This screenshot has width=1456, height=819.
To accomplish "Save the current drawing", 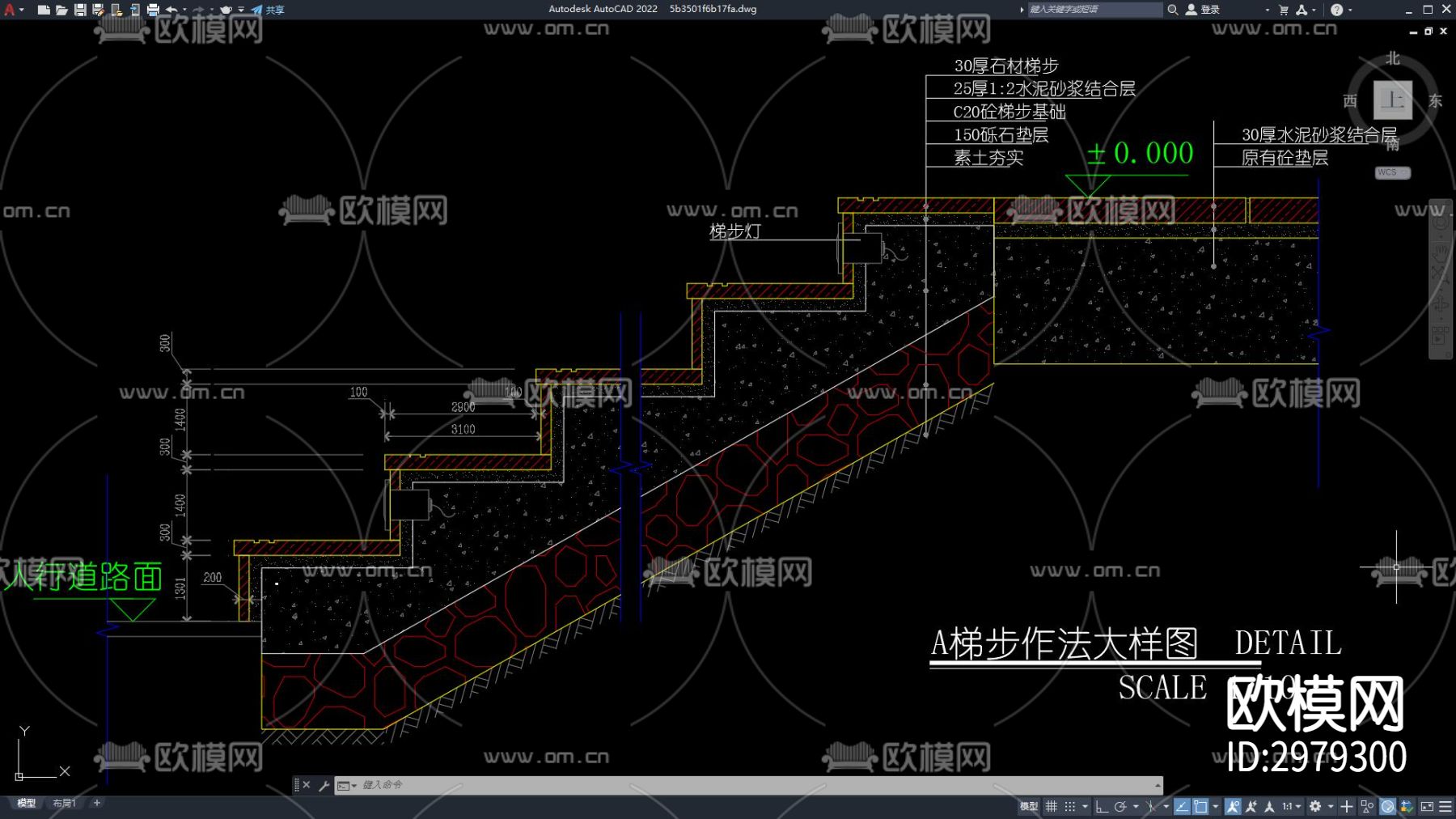I will pyautogui.click(x=80, y=10).
